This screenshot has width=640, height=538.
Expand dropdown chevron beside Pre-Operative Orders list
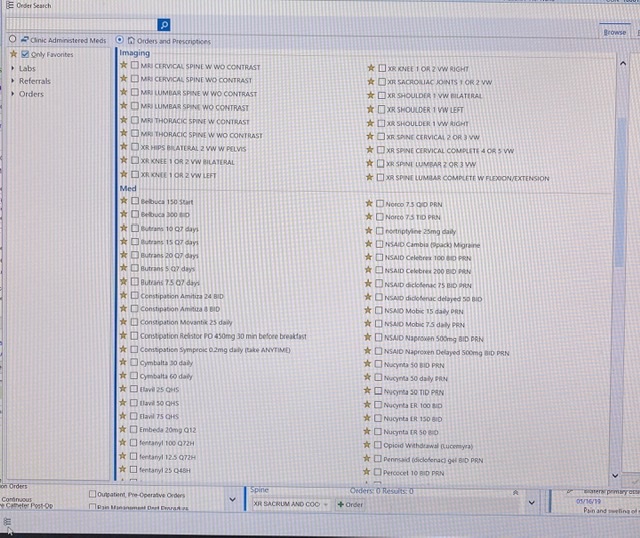pos(232,499)
